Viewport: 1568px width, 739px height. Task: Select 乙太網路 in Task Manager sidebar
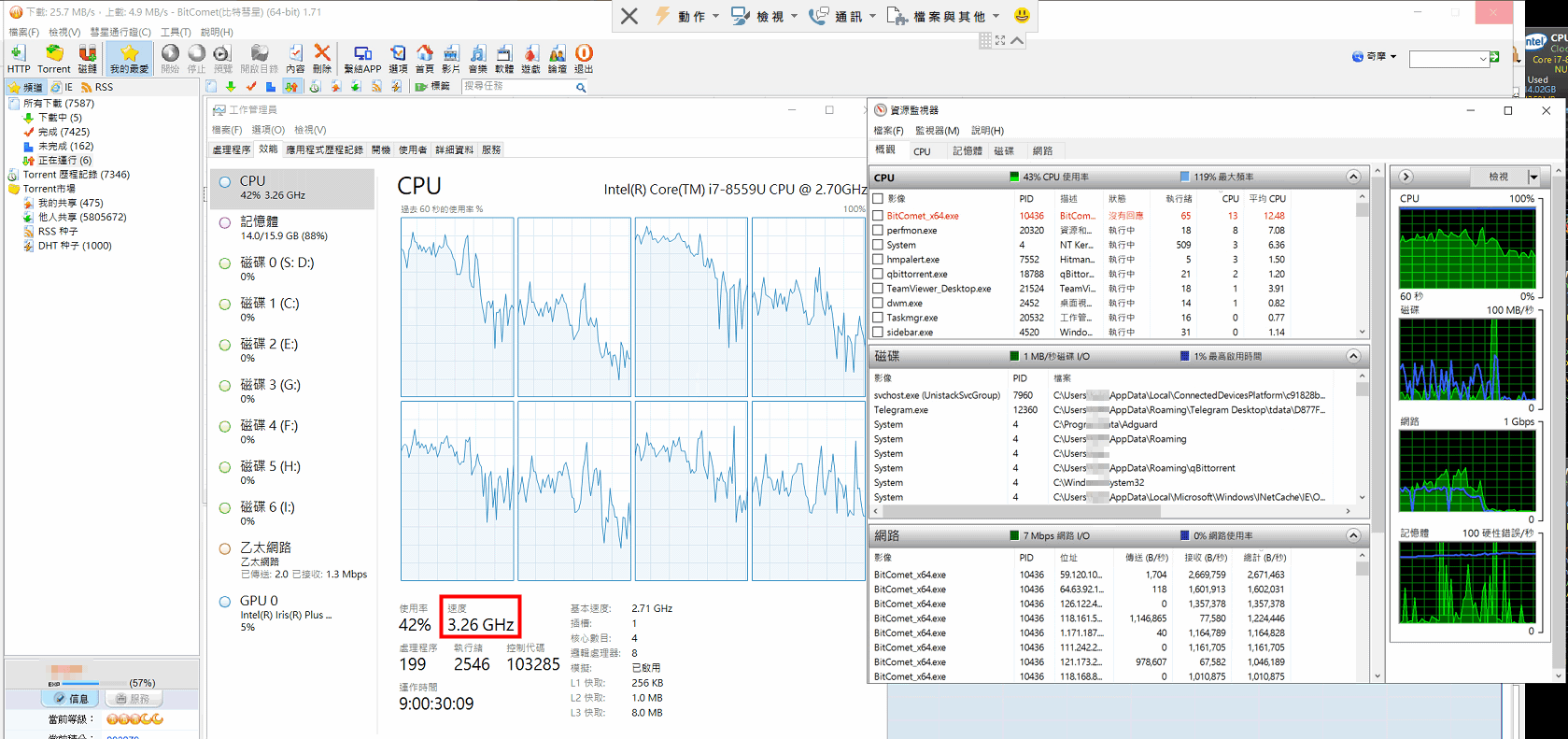(x=292, y=560)
